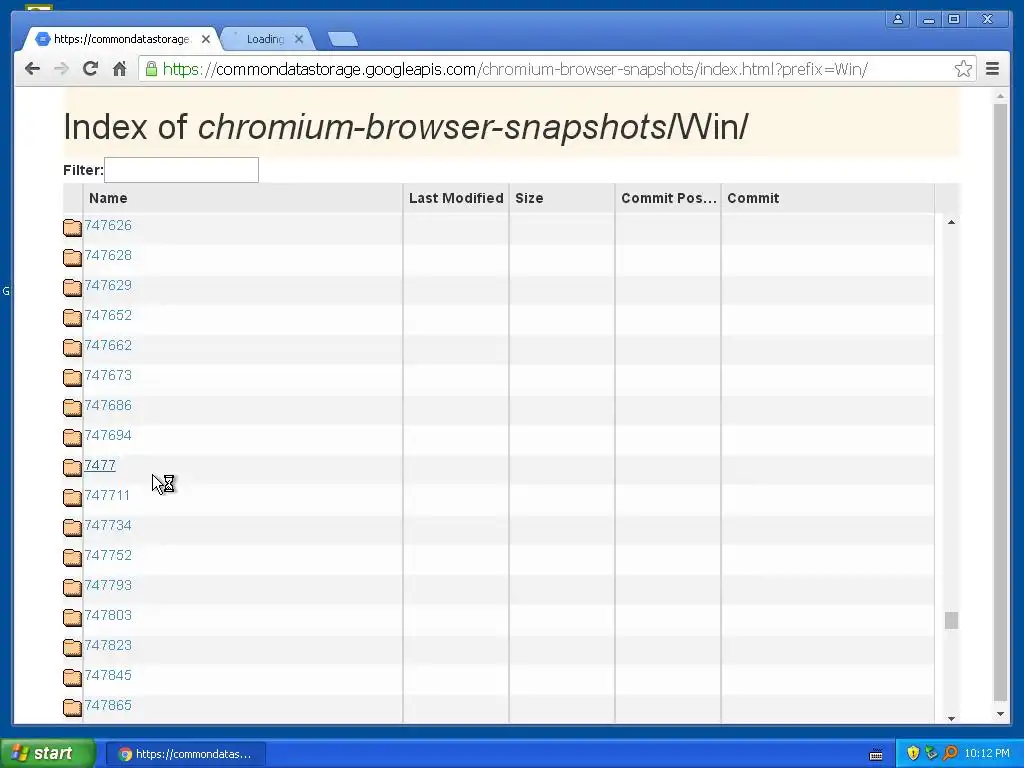Open folder link 747803
Screen dimensions: 1024x768
108,616
